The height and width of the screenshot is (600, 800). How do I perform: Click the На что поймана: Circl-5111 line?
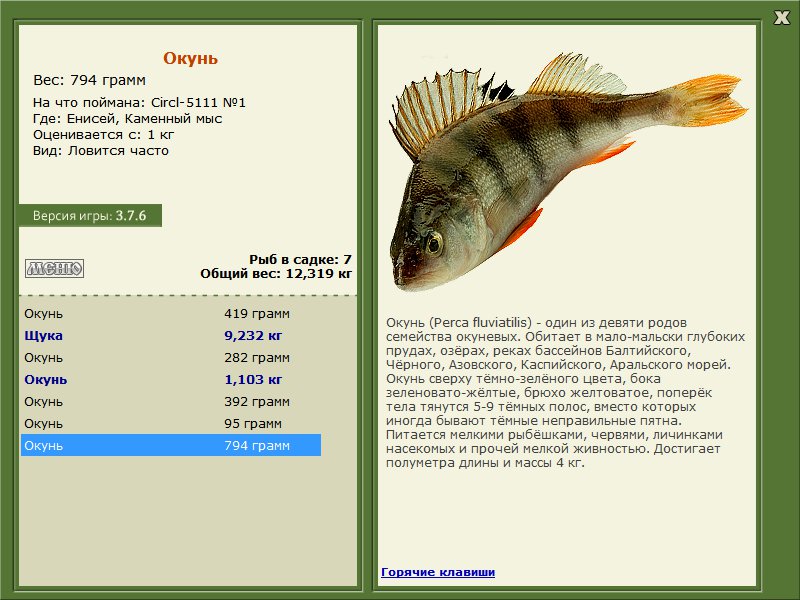click(139, 102)
